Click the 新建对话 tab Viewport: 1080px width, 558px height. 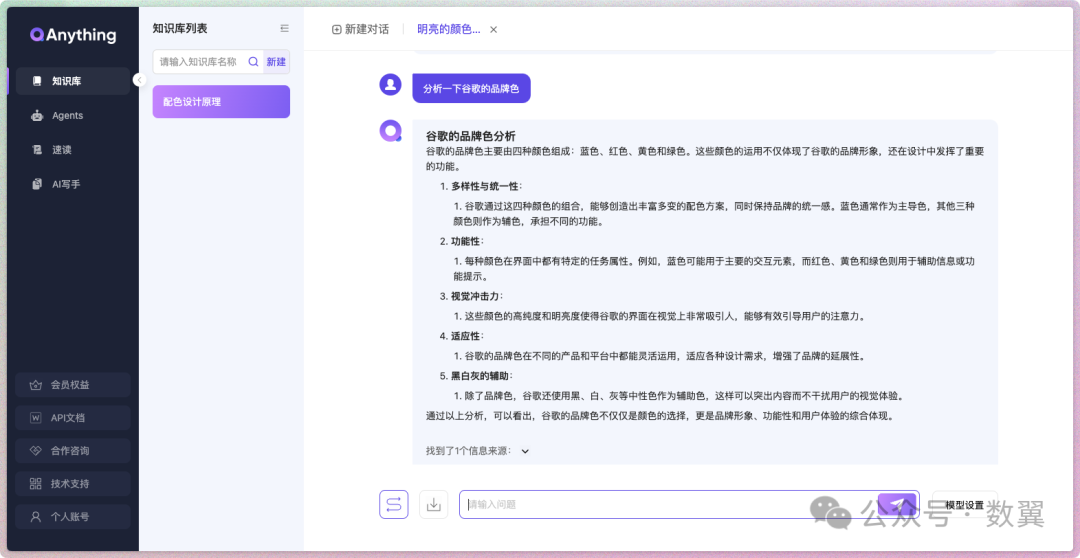pos(360,30)
